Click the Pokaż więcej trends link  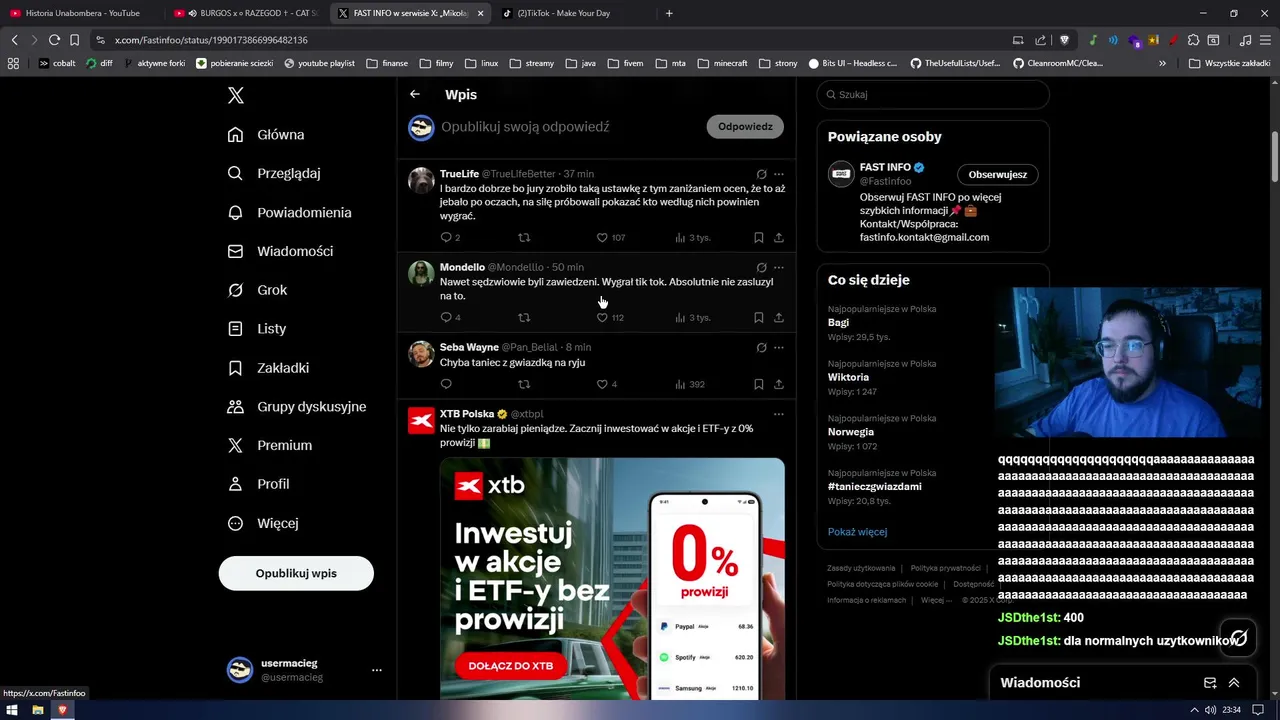coord(857,532)
